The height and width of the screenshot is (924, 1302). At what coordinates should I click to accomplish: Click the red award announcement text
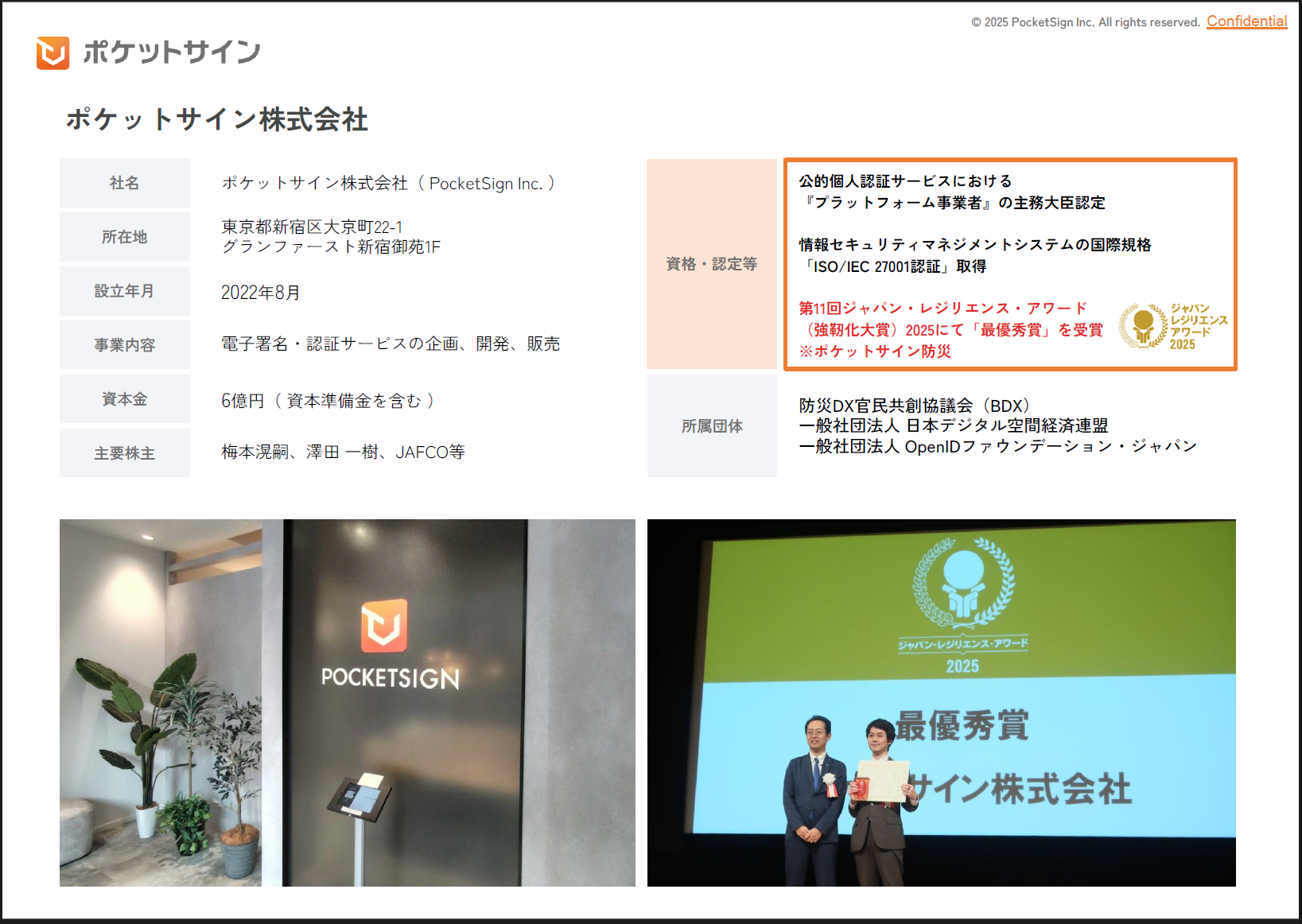[950, 329]
